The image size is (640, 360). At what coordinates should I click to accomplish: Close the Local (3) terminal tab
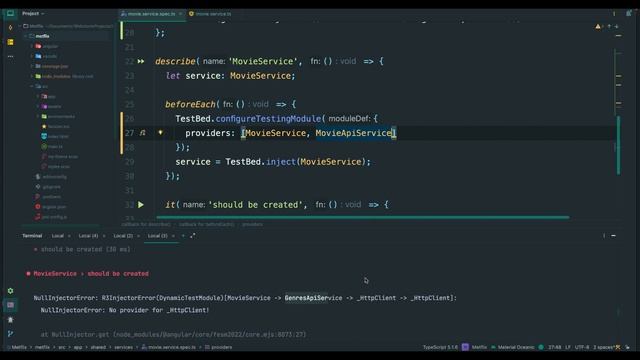tap(173, 236)
